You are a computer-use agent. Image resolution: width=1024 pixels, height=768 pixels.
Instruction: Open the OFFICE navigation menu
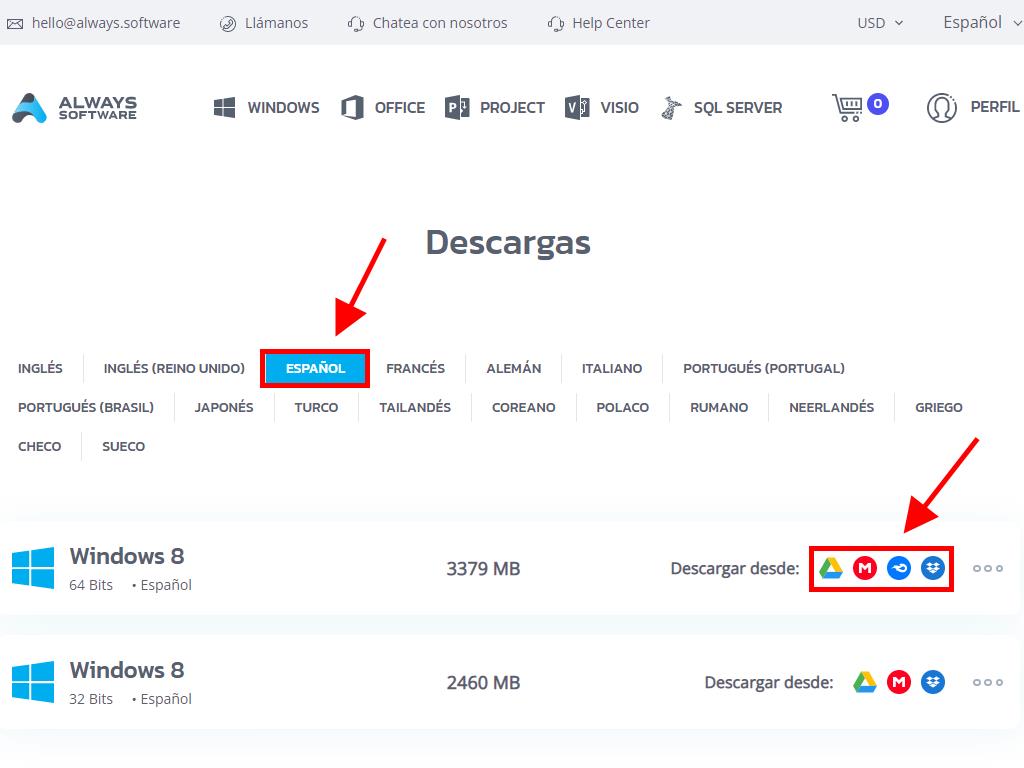point(400,108)
